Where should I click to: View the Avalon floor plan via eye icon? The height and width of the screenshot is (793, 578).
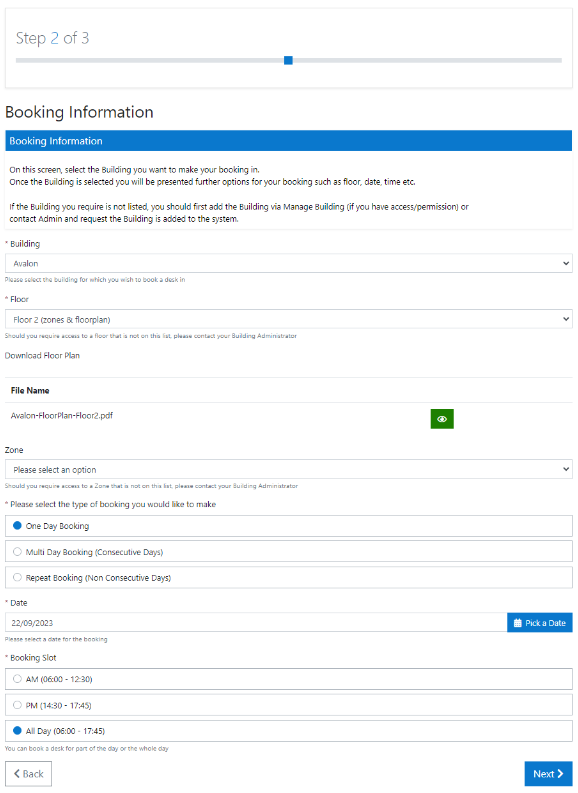point(441,419)
